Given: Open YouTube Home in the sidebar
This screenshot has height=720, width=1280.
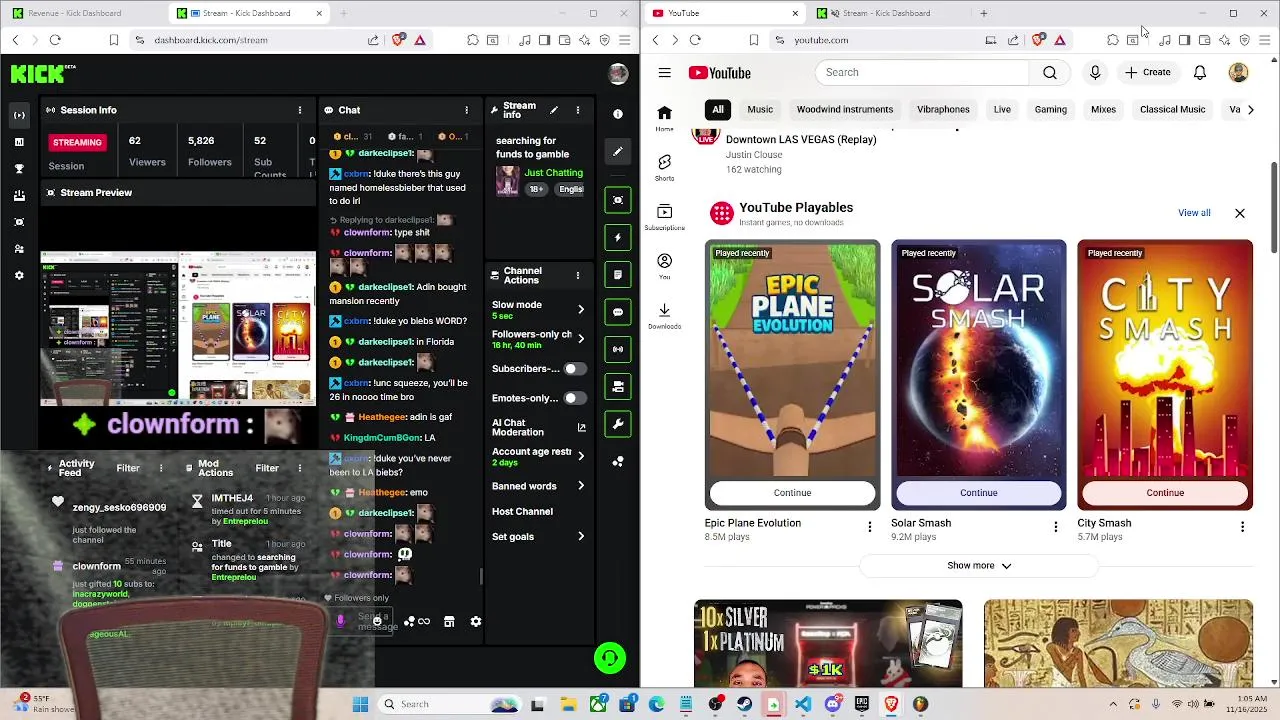Looking at the screenshot, I should (664, 118).
